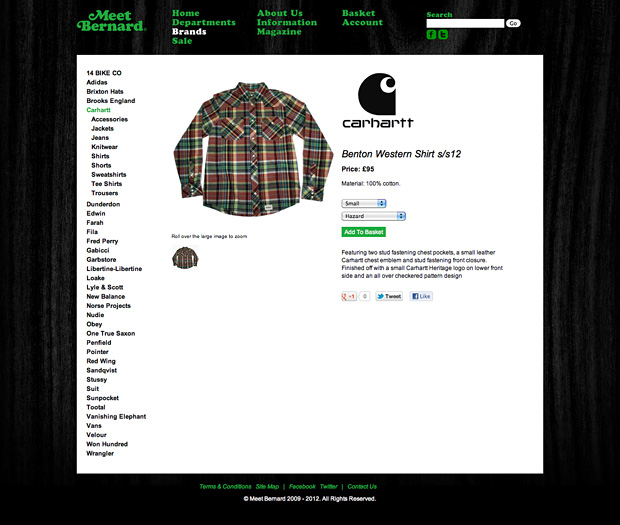Open the Terms & Conditions footer link

(x=225, y=487)
